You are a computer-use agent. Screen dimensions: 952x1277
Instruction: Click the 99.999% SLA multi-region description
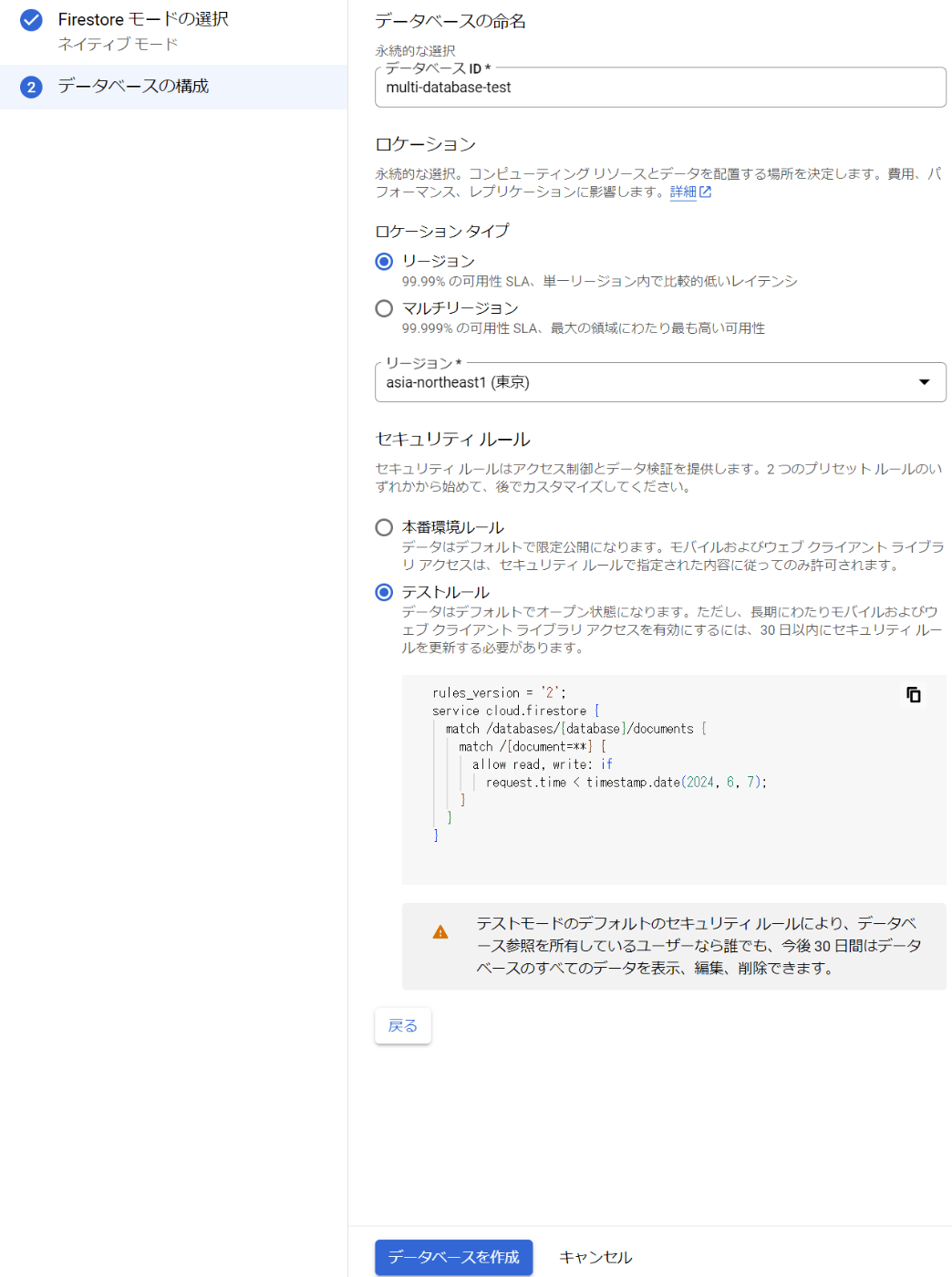pos(584,328)
